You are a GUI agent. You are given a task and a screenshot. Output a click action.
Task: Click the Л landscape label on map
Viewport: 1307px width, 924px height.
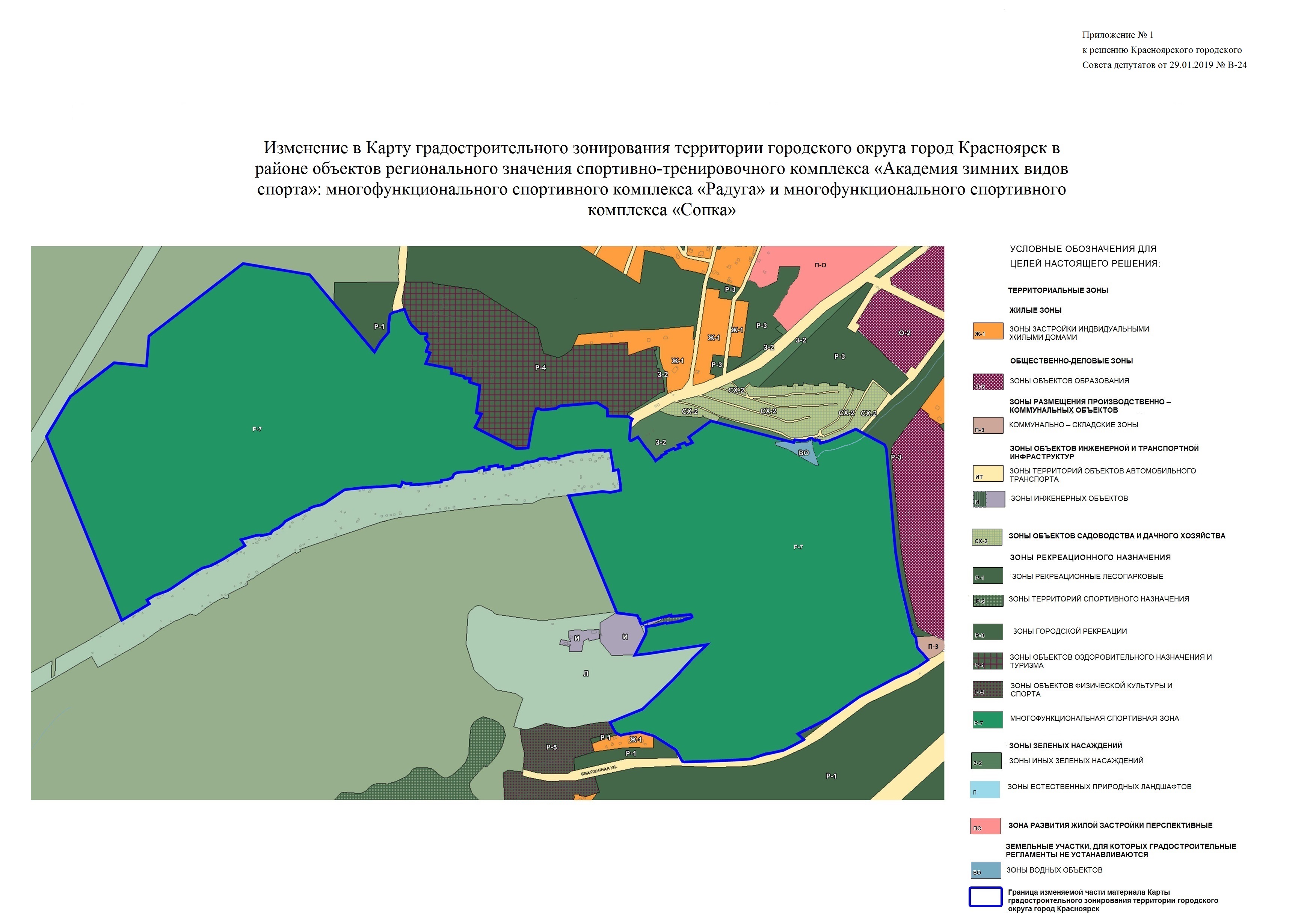tap(586, 674)
